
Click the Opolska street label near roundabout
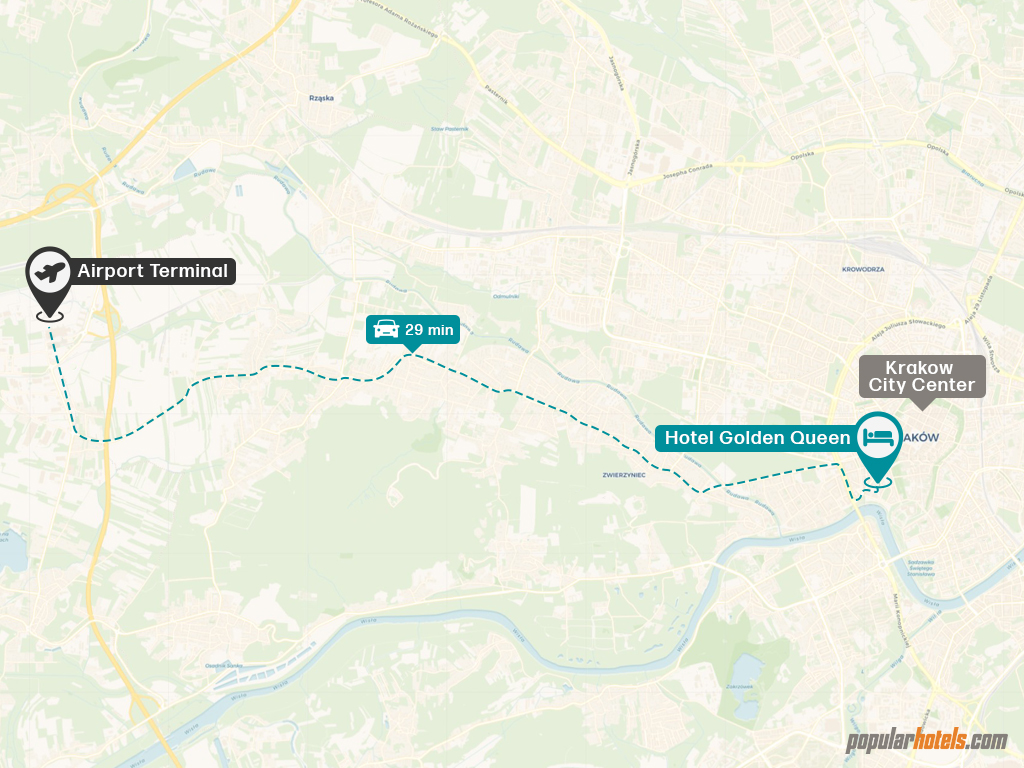802,156
